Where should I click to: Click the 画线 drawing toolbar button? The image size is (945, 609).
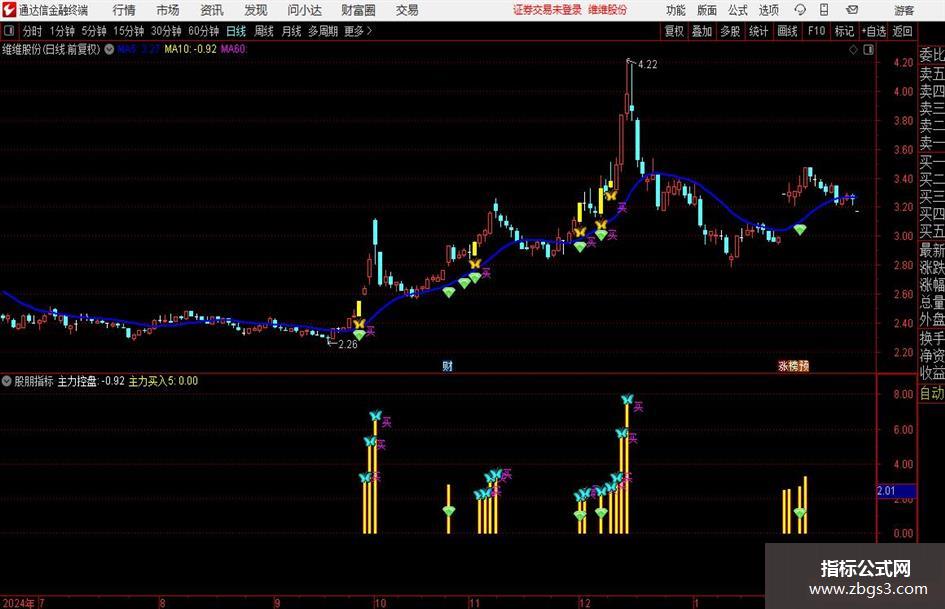[x=787, y=31]
